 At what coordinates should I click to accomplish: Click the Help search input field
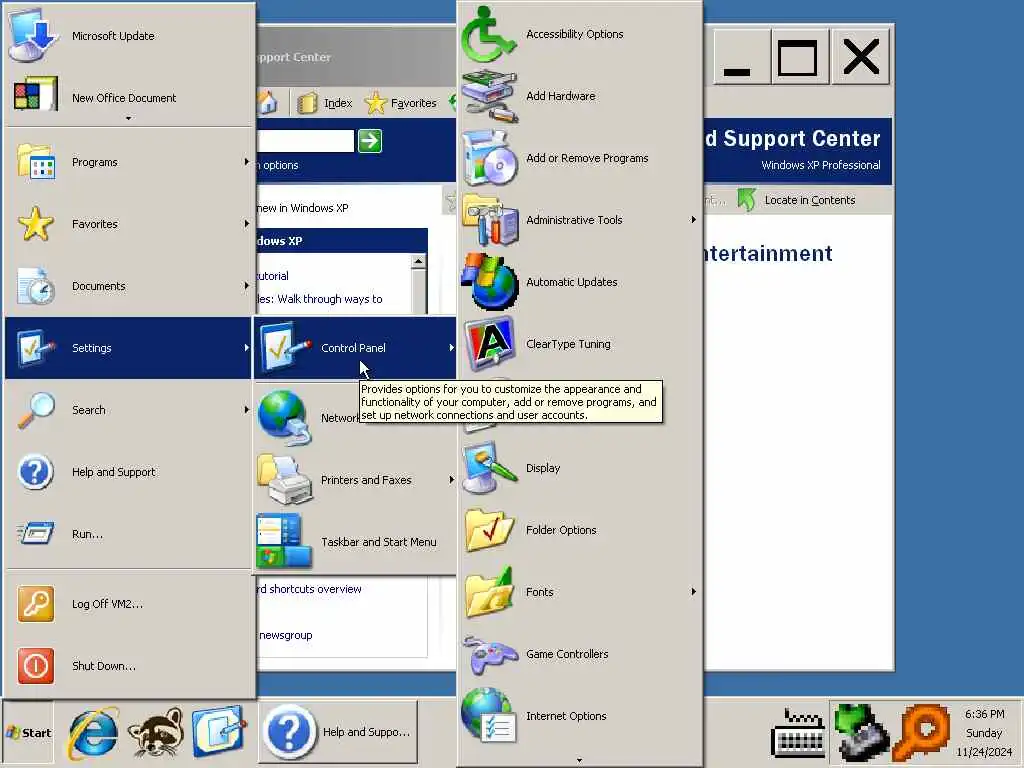click(x=305, y=140)
